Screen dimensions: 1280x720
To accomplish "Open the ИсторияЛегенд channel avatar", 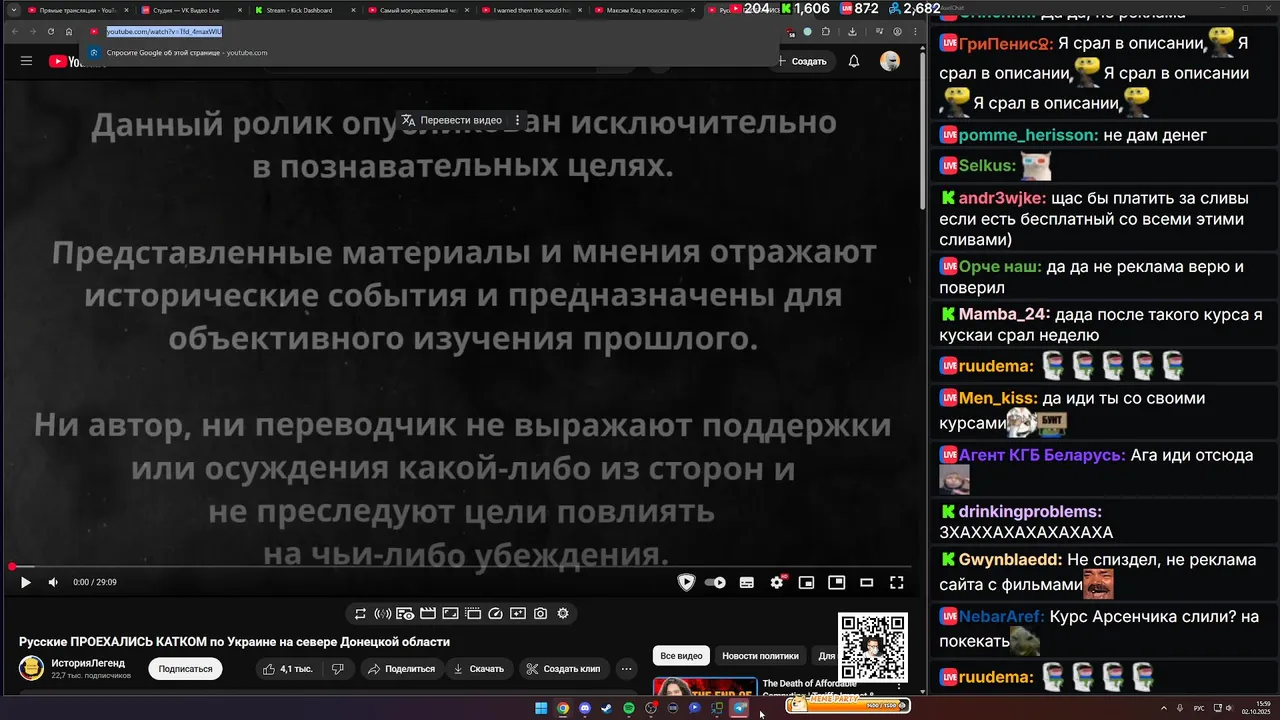I will tap(31, 668).
